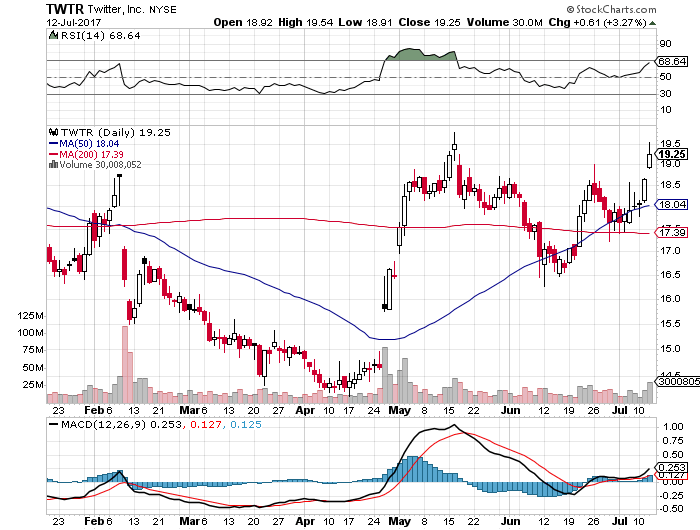Click the Open 18.92 value
Image resolution: width=700 pixels, height=530 pixels.
tap(242, 22)
